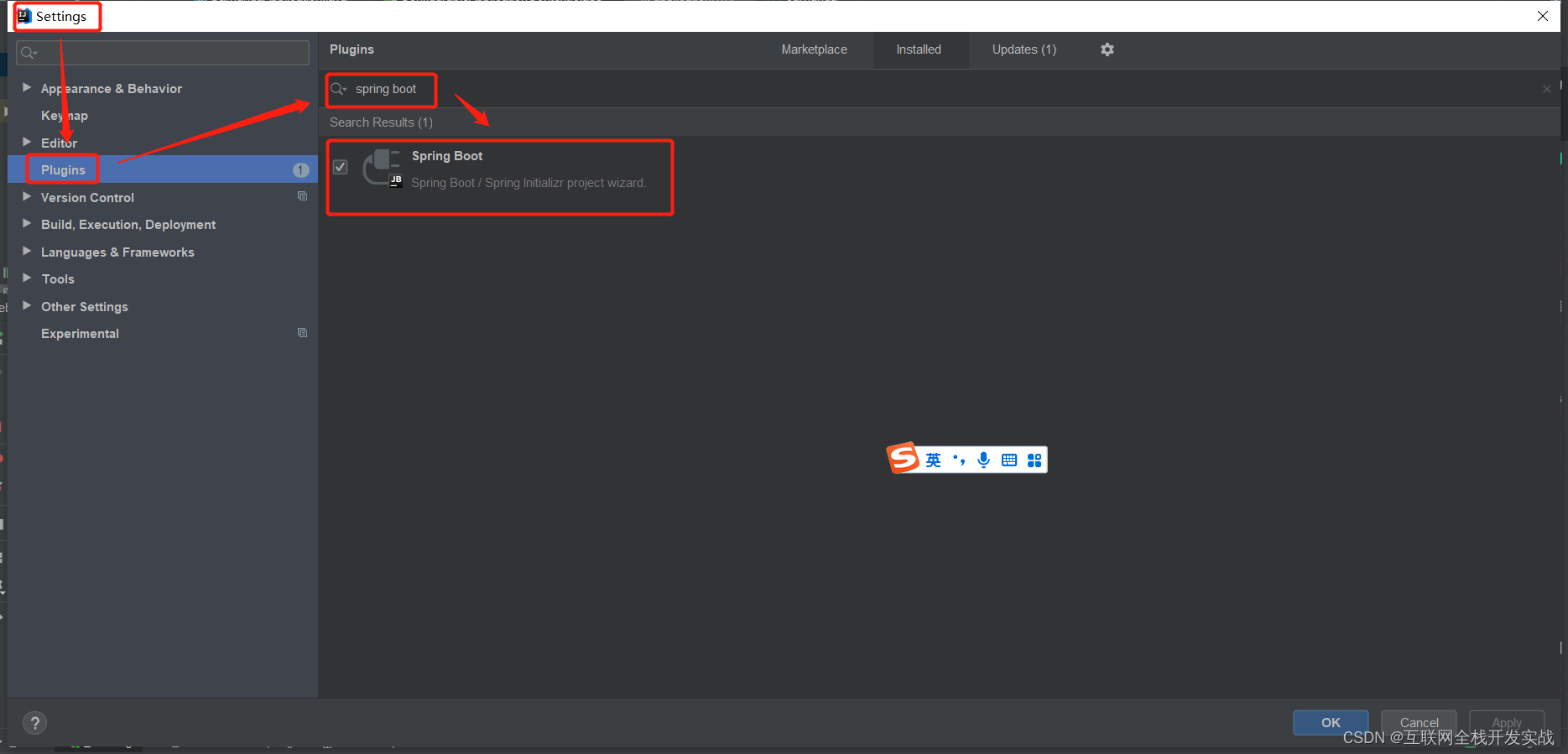Select Languages & Frameworks label
Viewport: 1568px width, 754px height.
point(117,252)
